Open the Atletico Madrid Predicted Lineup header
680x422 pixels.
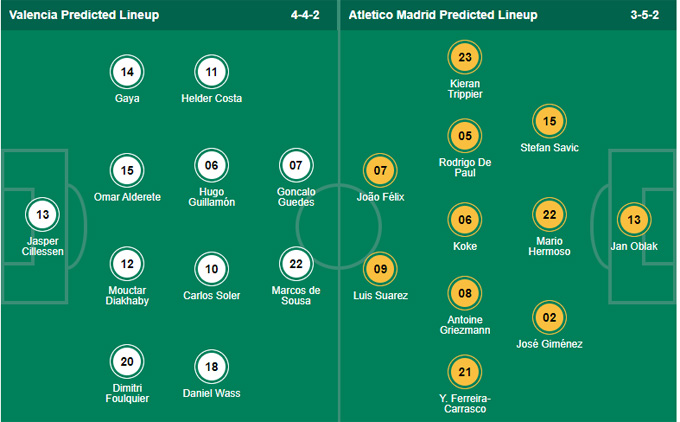point(443,15)
